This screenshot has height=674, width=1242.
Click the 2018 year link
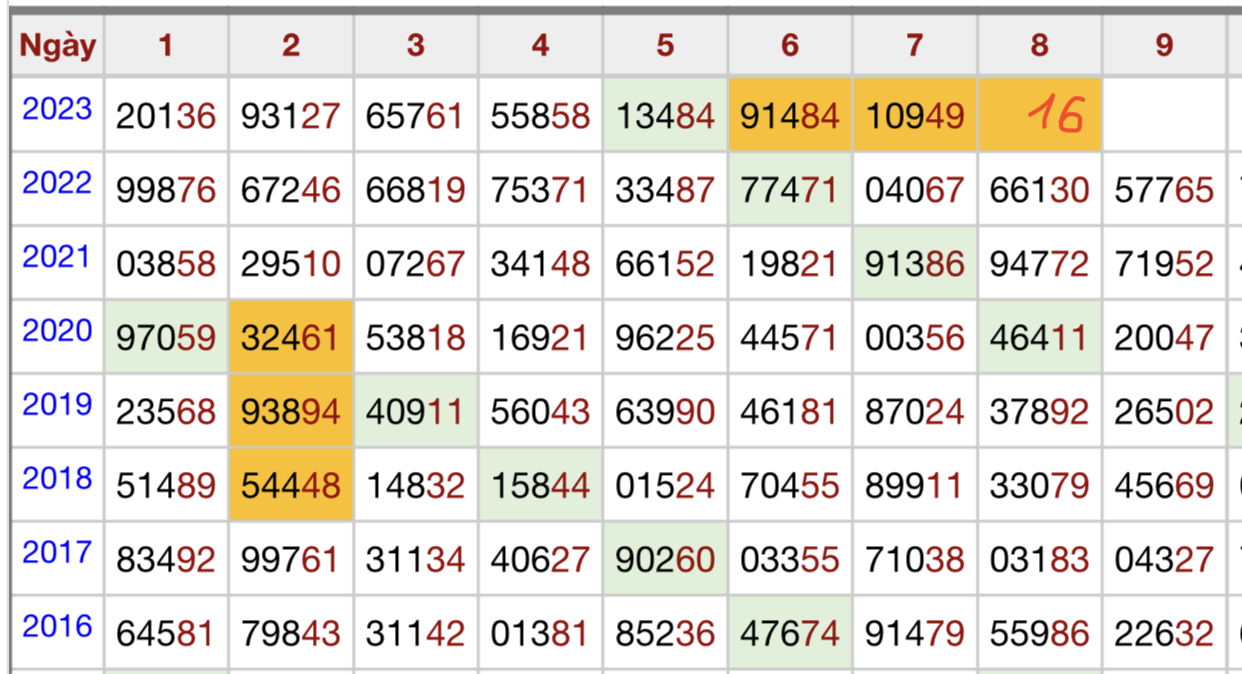click(57, 479)
